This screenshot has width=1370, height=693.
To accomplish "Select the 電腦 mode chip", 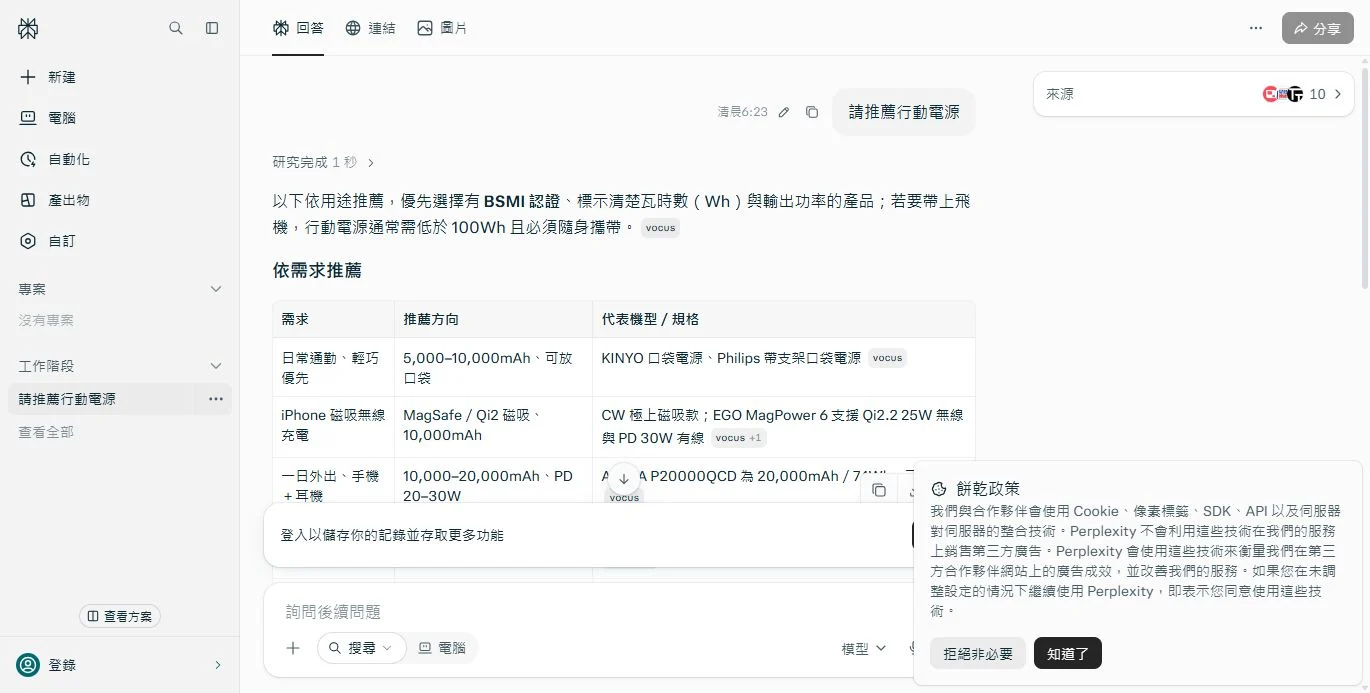I will point(442,648).
